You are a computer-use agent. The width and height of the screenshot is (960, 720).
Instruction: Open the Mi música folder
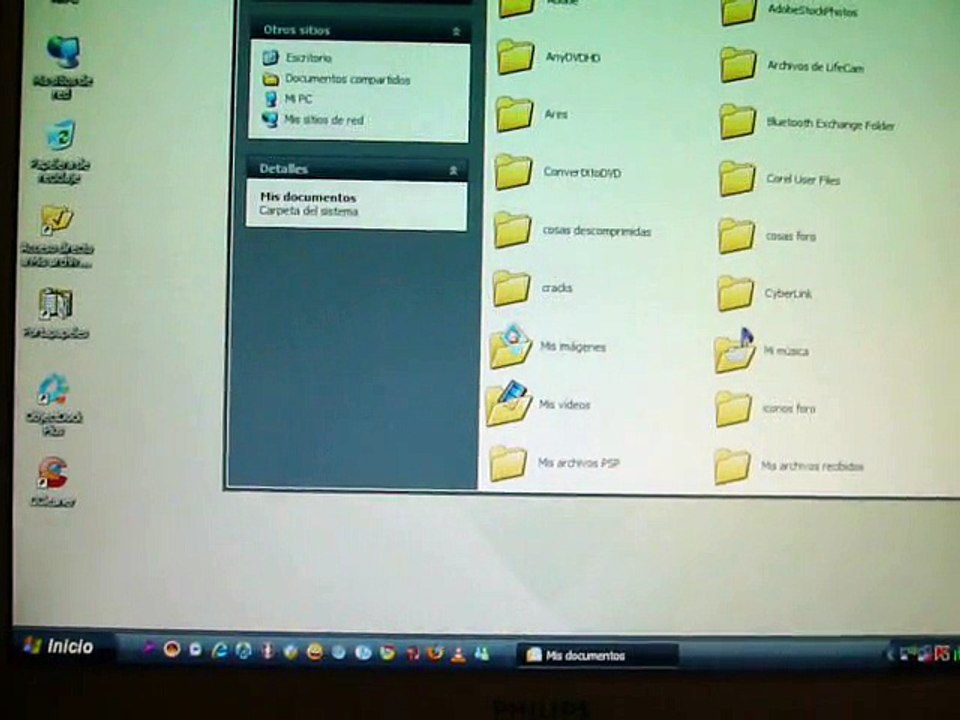coord(761,351)
